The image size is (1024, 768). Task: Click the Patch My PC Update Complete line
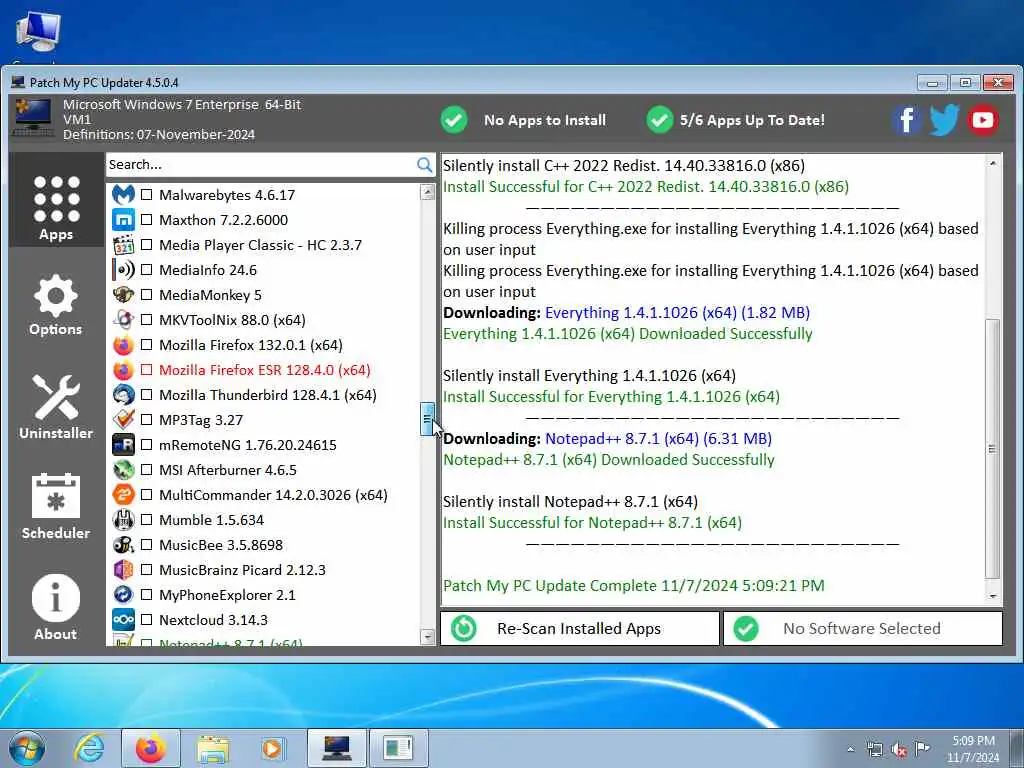633,586
